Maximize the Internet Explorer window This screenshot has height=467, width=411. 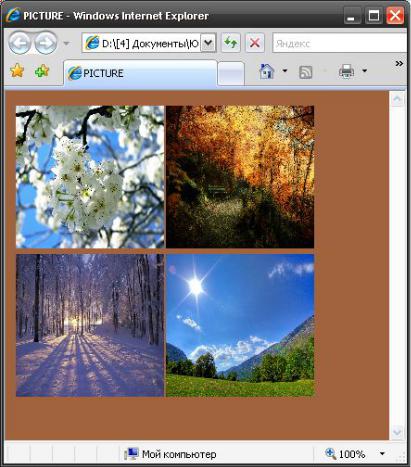(373, 16)
